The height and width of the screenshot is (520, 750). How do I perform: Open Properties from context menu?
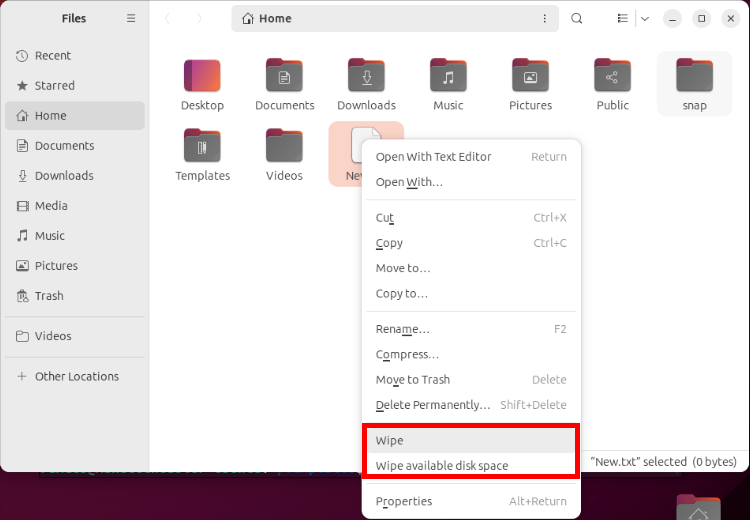471,501
